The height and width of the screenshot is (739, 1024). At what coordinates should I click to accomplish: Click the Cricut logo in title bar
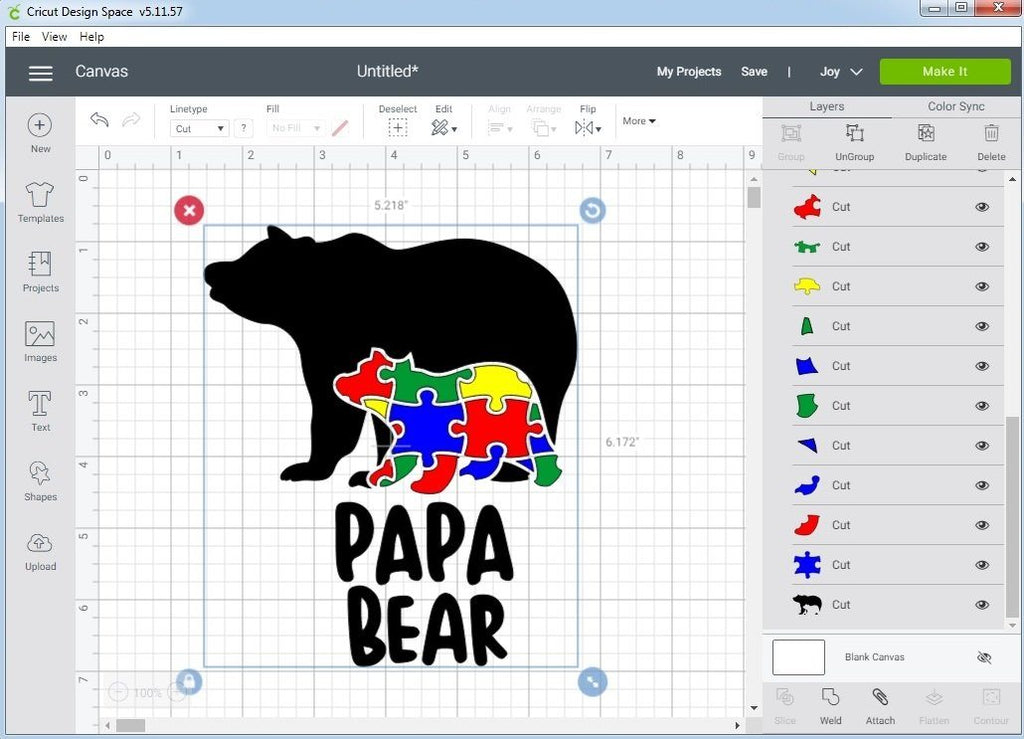[x=14, y=11]
